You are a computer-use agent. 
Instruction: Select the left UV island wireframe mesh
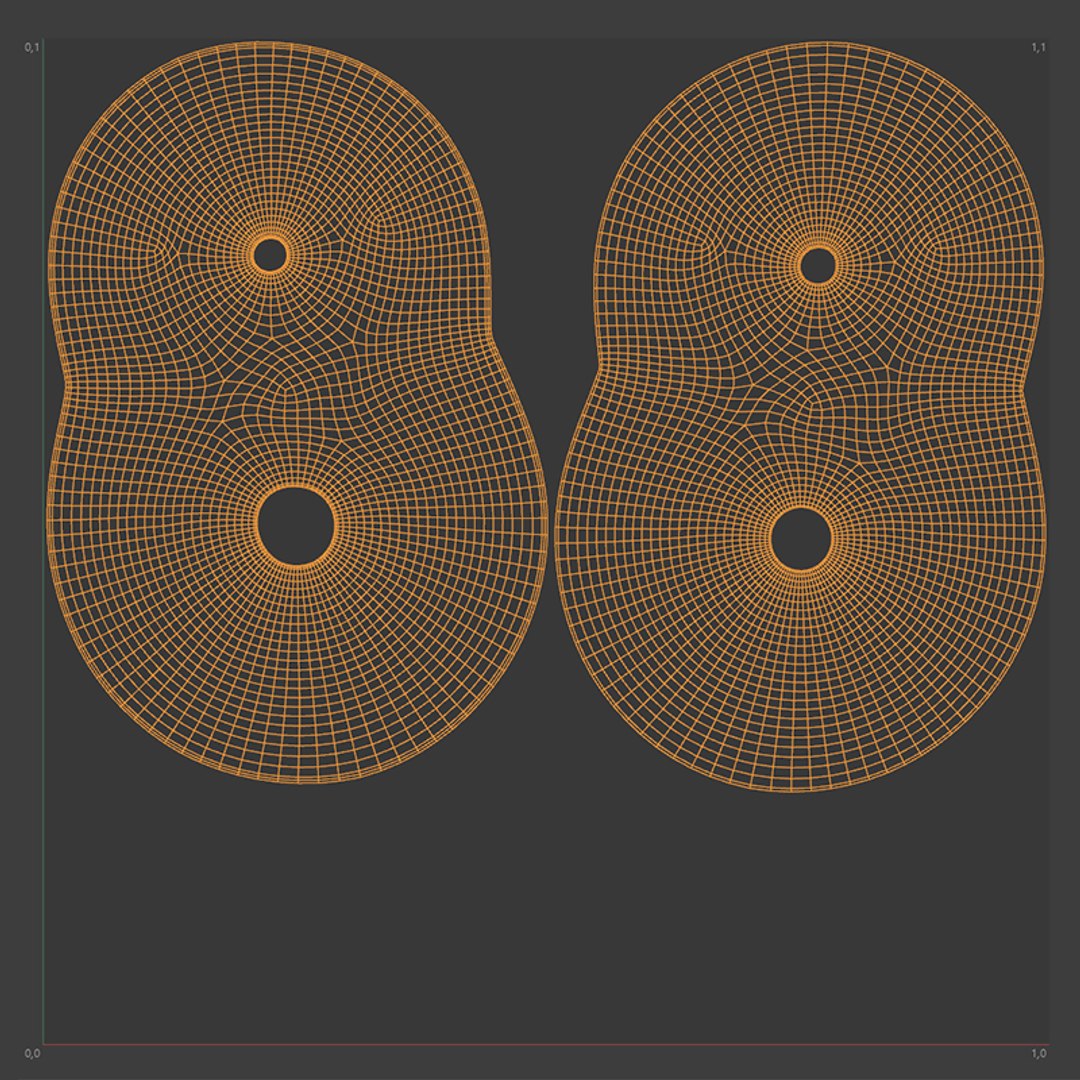tap(297, 412)
